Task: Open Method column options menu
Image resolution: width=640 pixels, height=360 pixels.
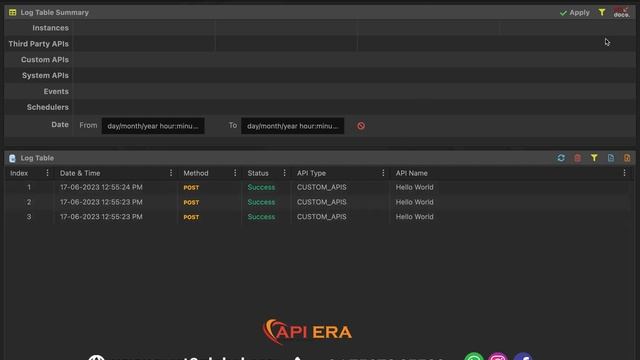Action: click(235, 173)
